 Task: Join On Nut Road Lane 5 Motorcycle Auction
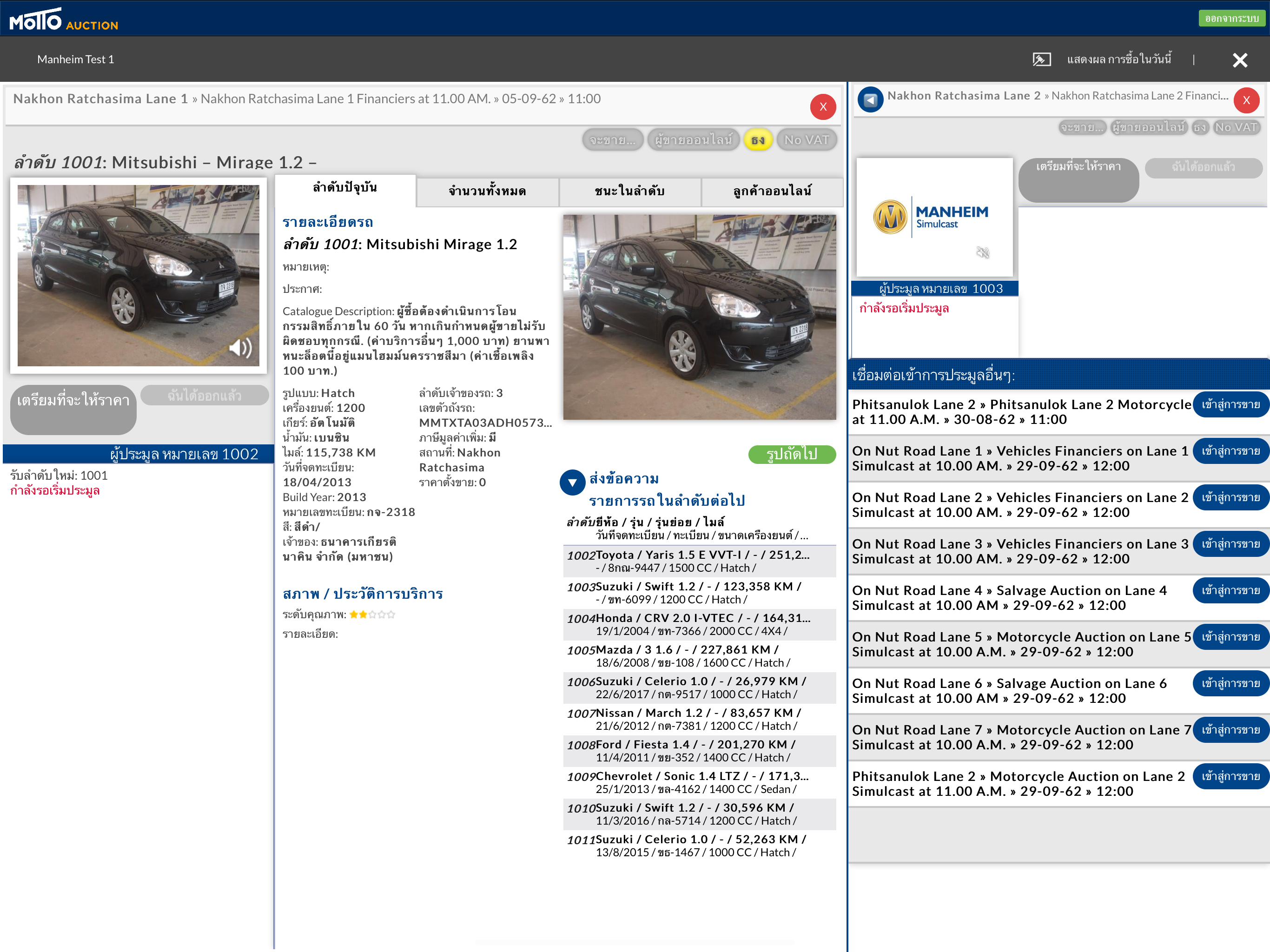click(x=1230, y=637)
